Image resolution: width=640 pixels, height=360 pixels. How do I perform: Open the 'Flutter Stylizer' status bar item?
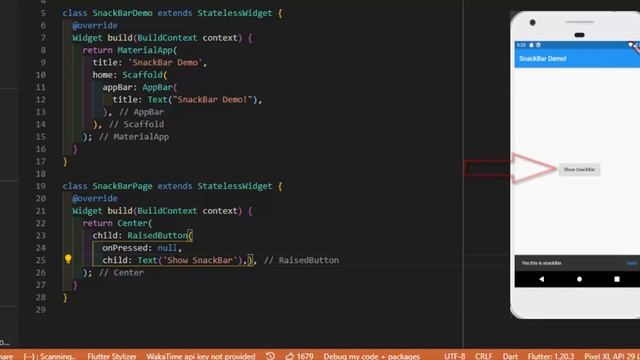point(111,356)
